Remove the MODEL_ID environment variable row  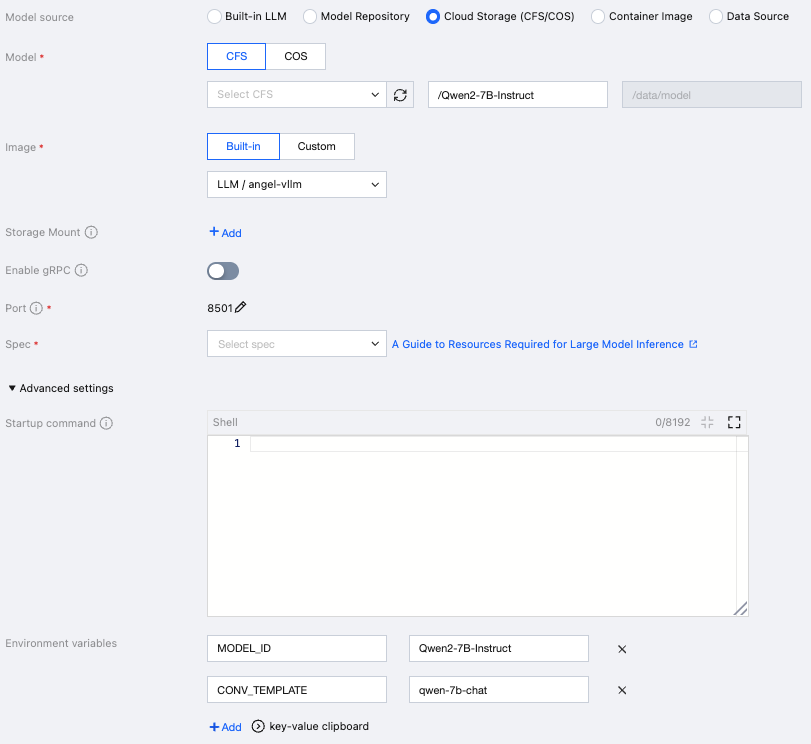[622, 649]
